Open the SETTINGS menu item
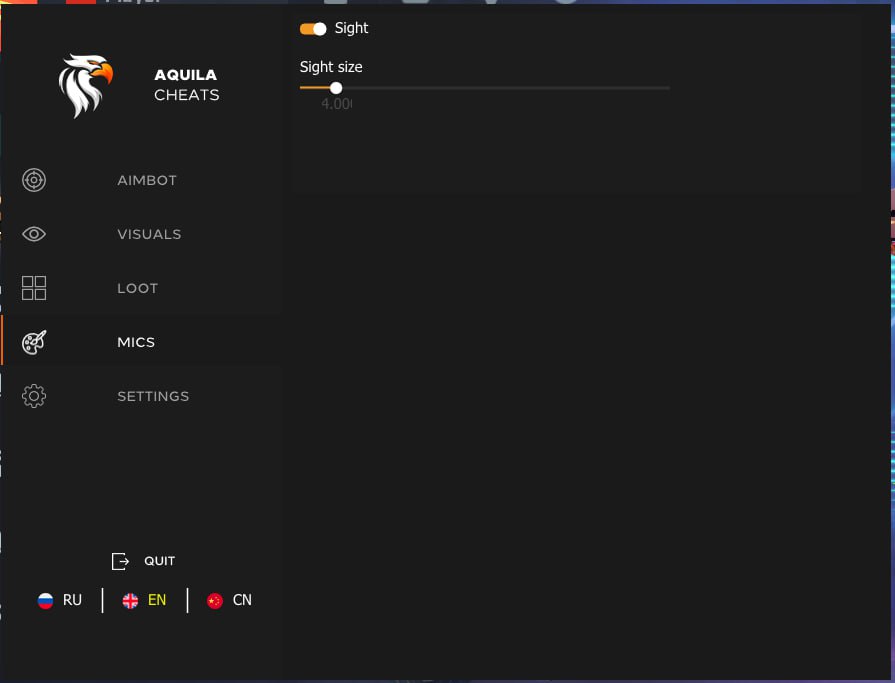This screenshot has height=683, width=895. pos(153,396)
